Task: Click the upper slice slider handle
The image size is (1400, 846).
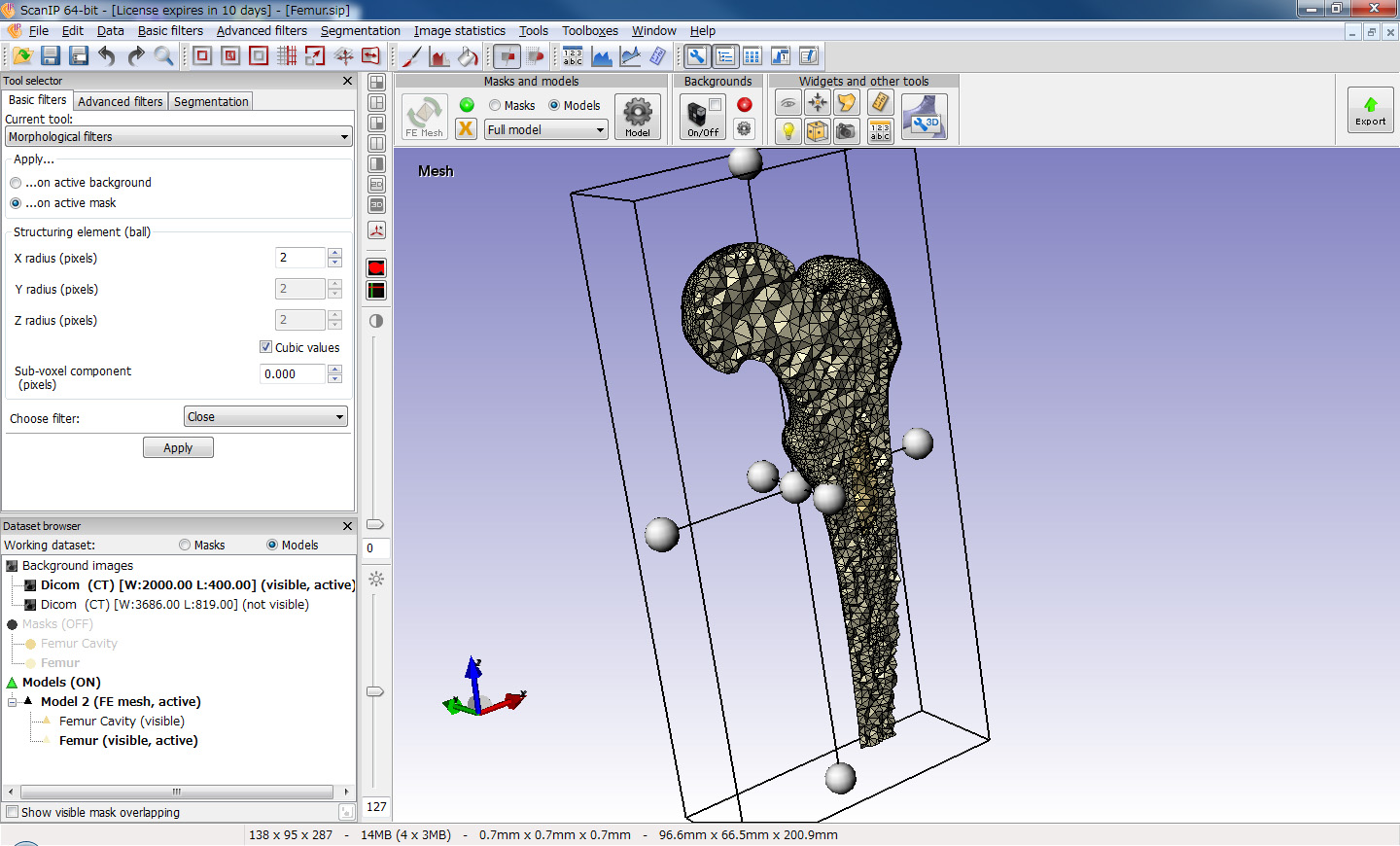Action: click(x=375, y=524)
